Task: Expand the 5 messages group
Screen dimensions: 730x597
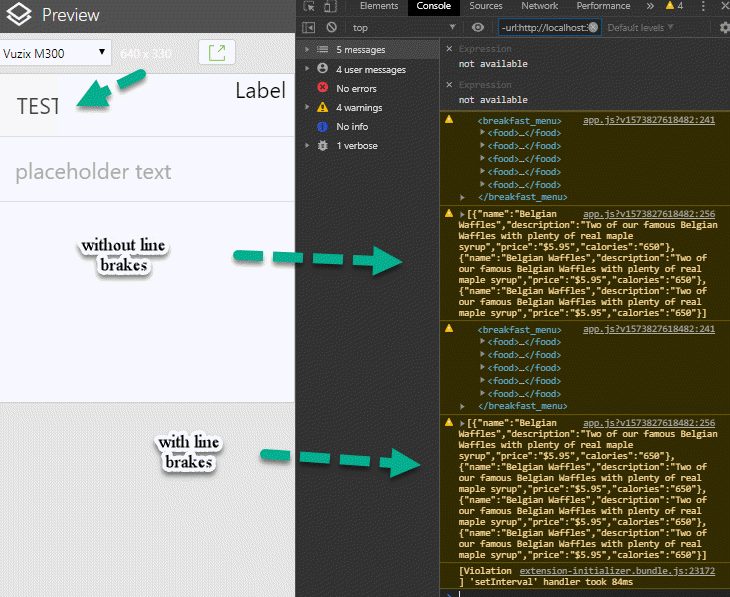Action: (308, 49)
